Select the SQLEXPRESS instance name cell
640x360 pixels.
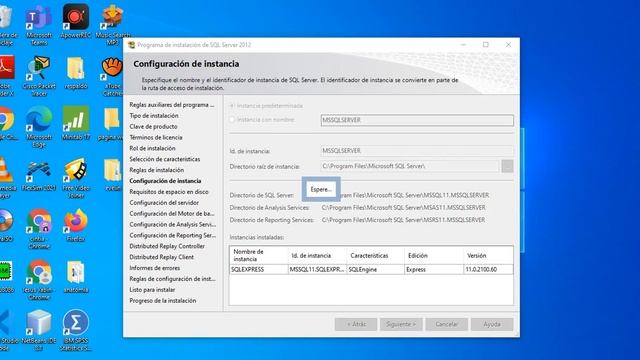pos(259,269)
